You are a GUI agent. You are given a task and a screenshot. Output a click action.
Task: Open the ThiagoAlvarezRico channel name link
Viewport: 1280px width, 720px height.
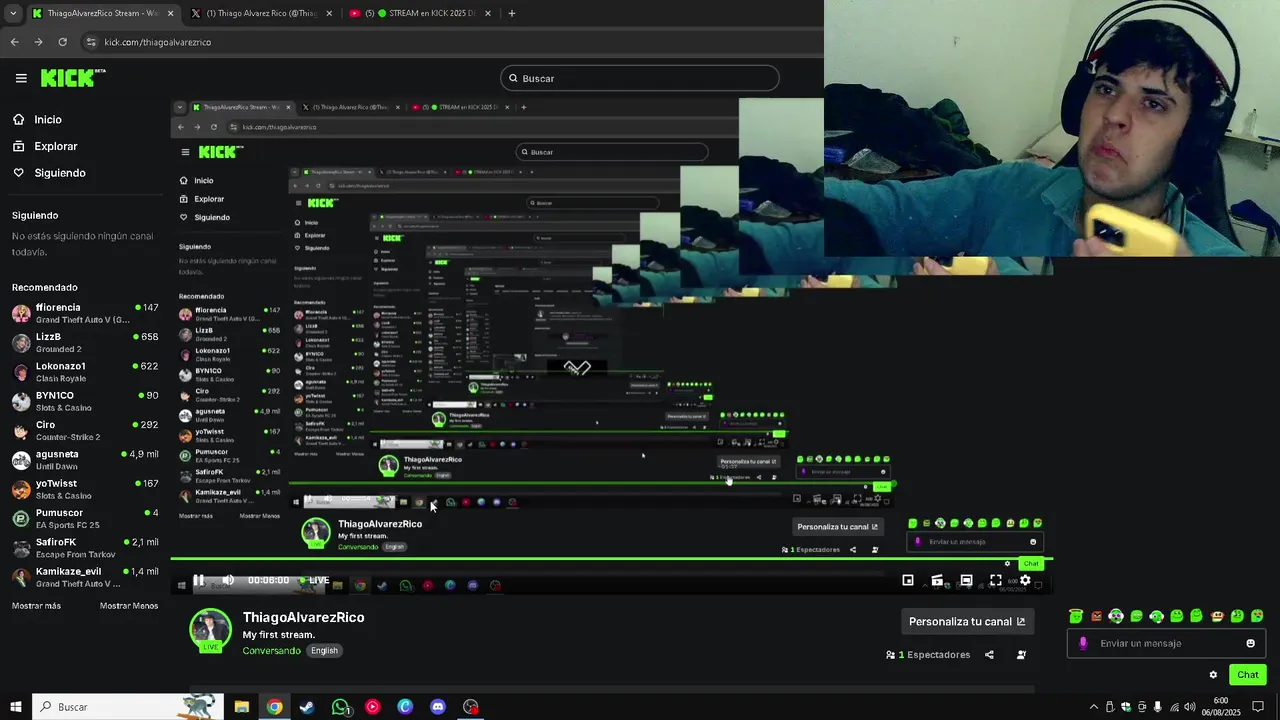(303, 618)
